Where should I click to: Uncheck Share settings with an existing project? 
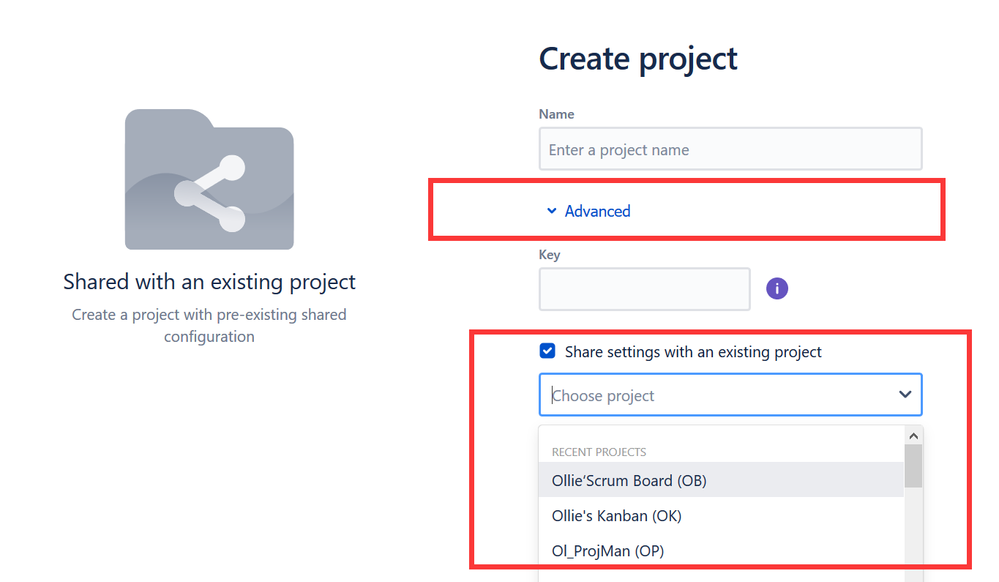coord(547,351)
